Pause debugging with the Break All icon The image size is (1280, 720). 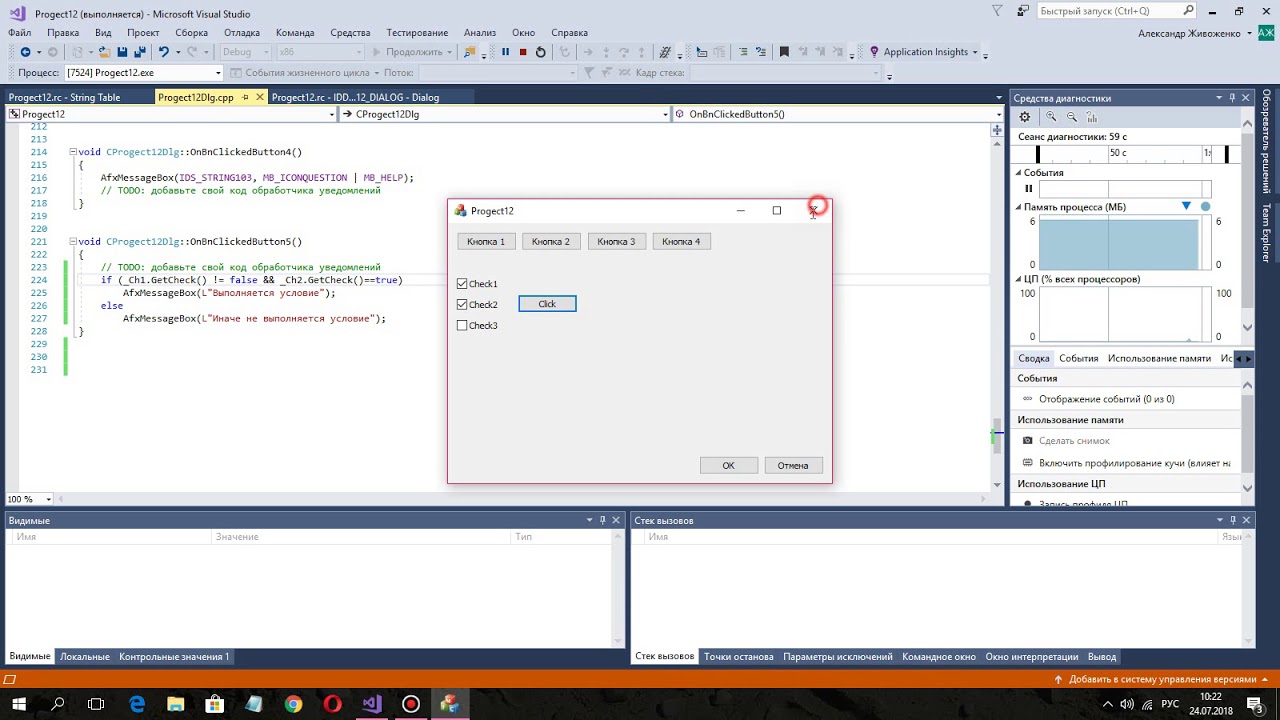click(505, 52)
